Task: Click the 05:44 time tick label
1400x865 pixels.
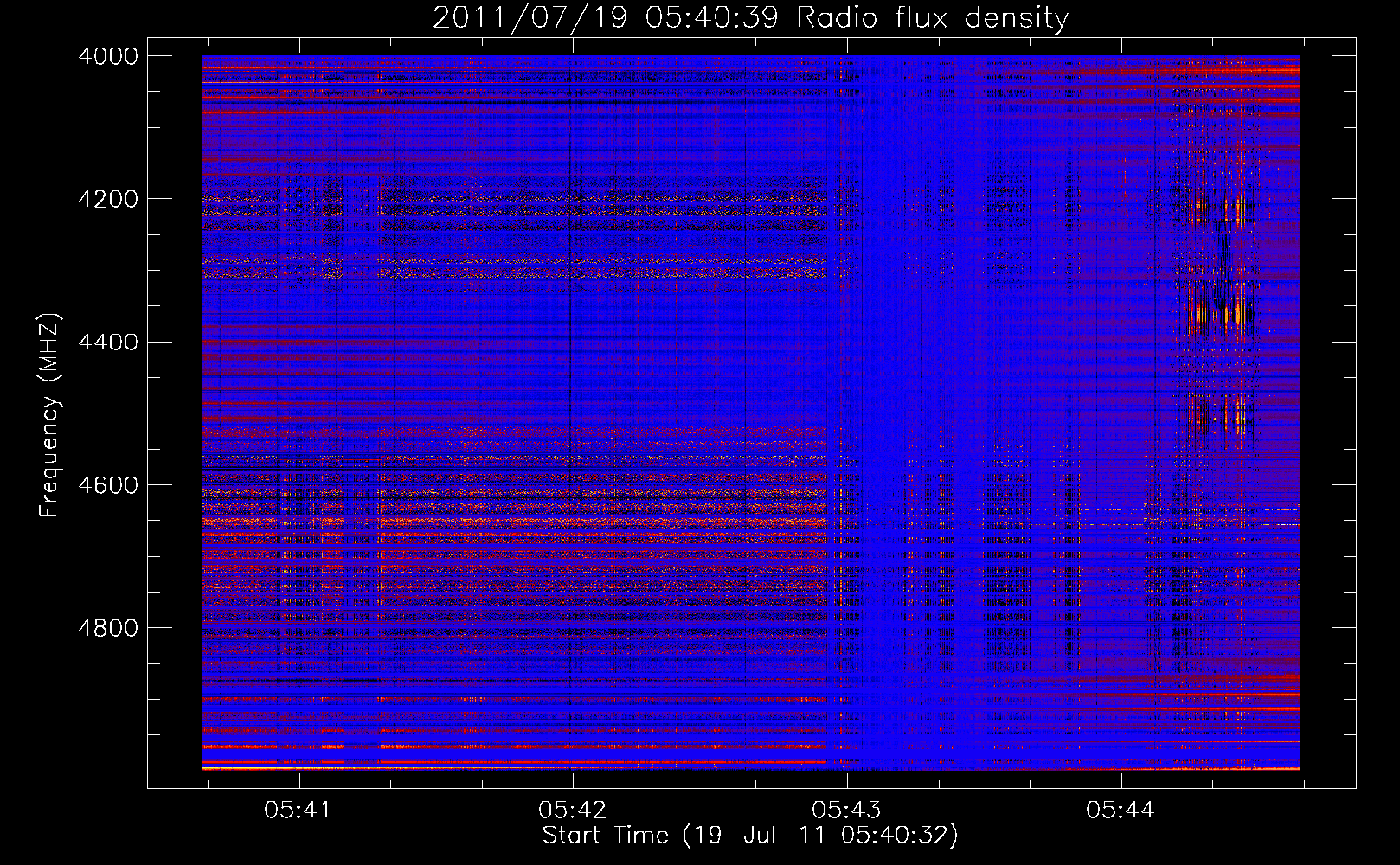Action: [1121, 811]
